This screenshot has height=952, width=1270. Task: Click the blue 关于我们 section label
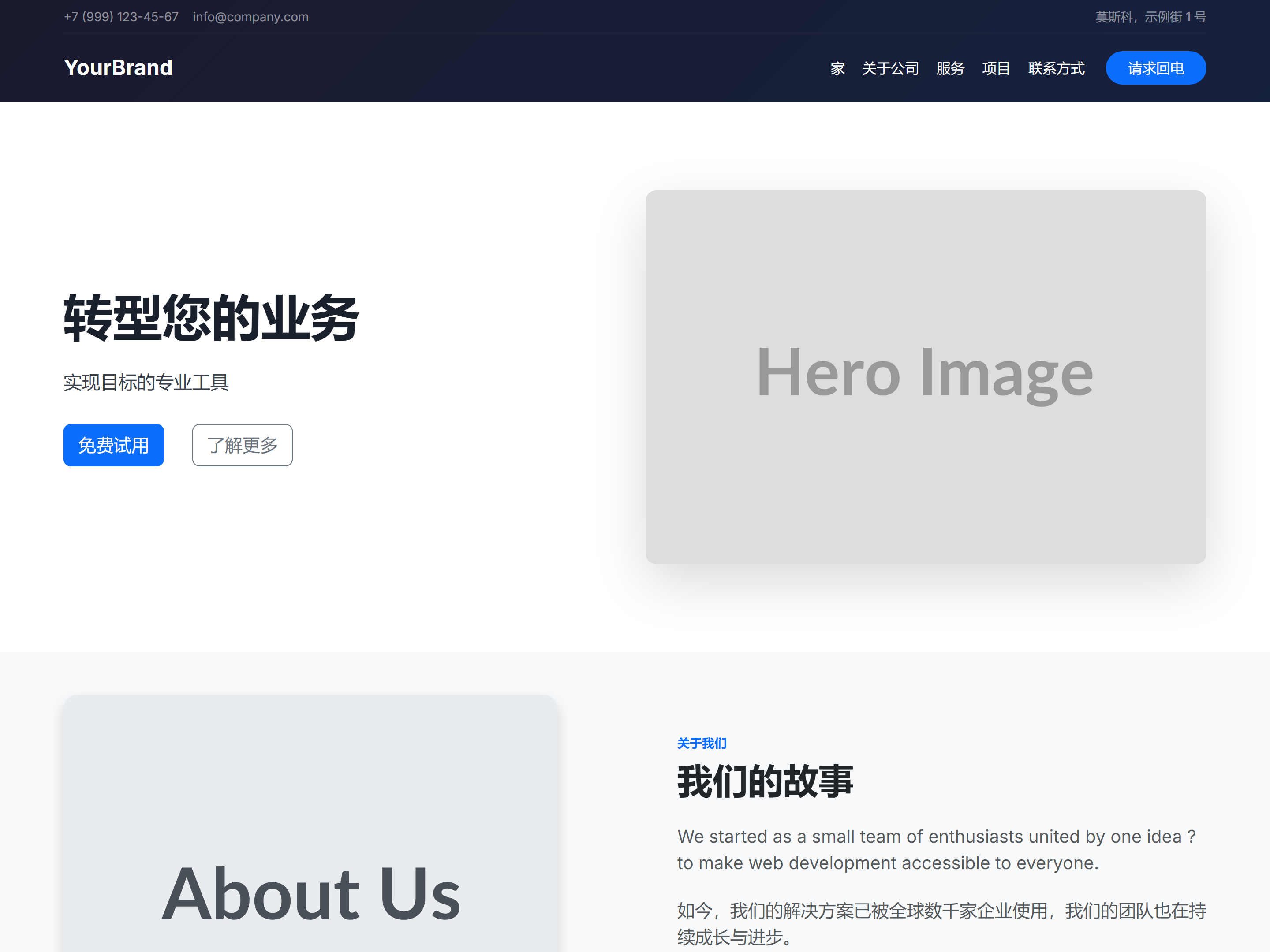coord(702,744)
